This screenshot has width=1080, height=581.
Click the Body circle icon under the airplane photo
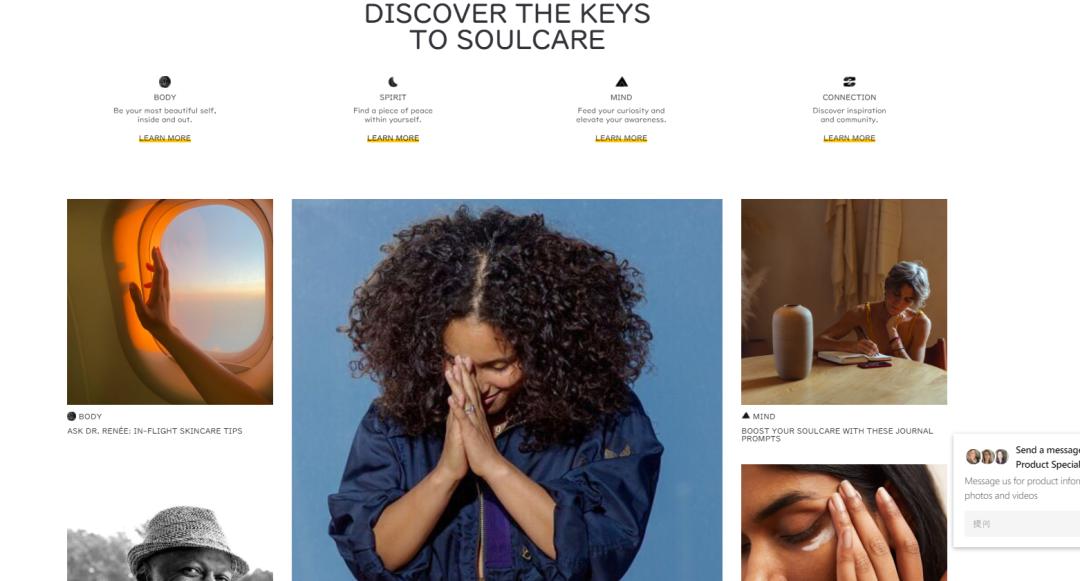(x=71, y=416)
